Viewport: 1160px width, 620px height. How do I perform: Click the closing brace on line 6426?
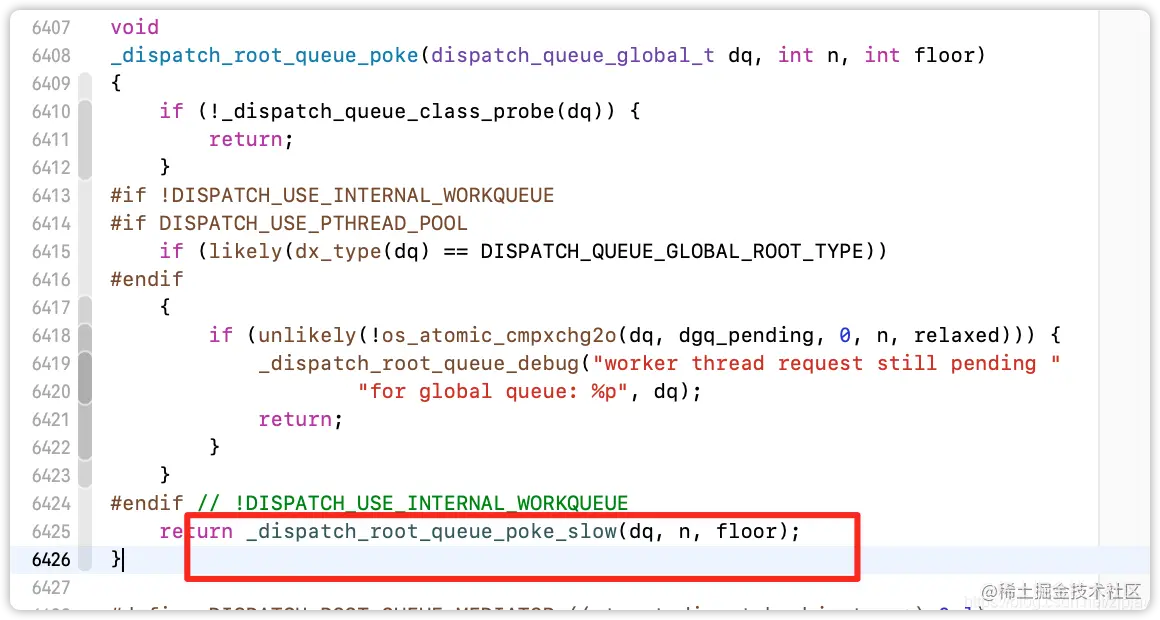(x=114, y=559)
